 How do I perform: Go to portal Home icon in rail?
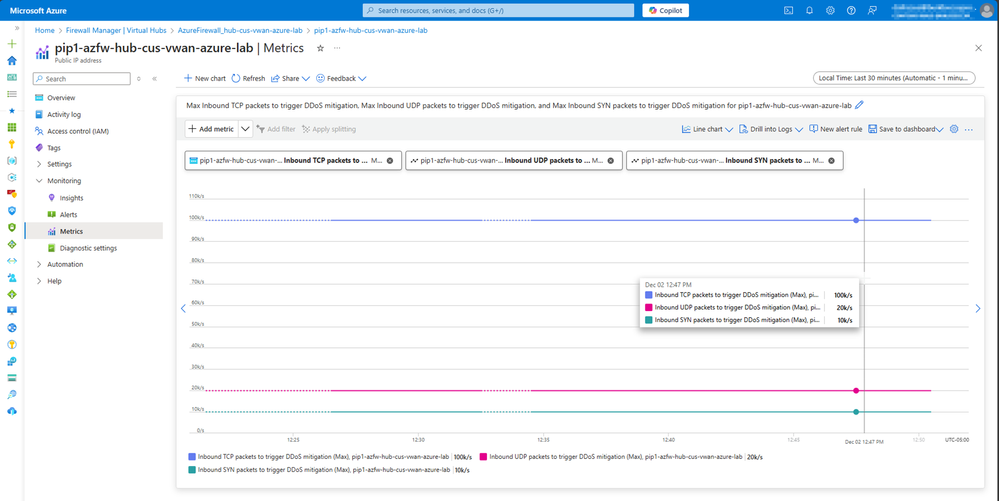coord(11,61)
